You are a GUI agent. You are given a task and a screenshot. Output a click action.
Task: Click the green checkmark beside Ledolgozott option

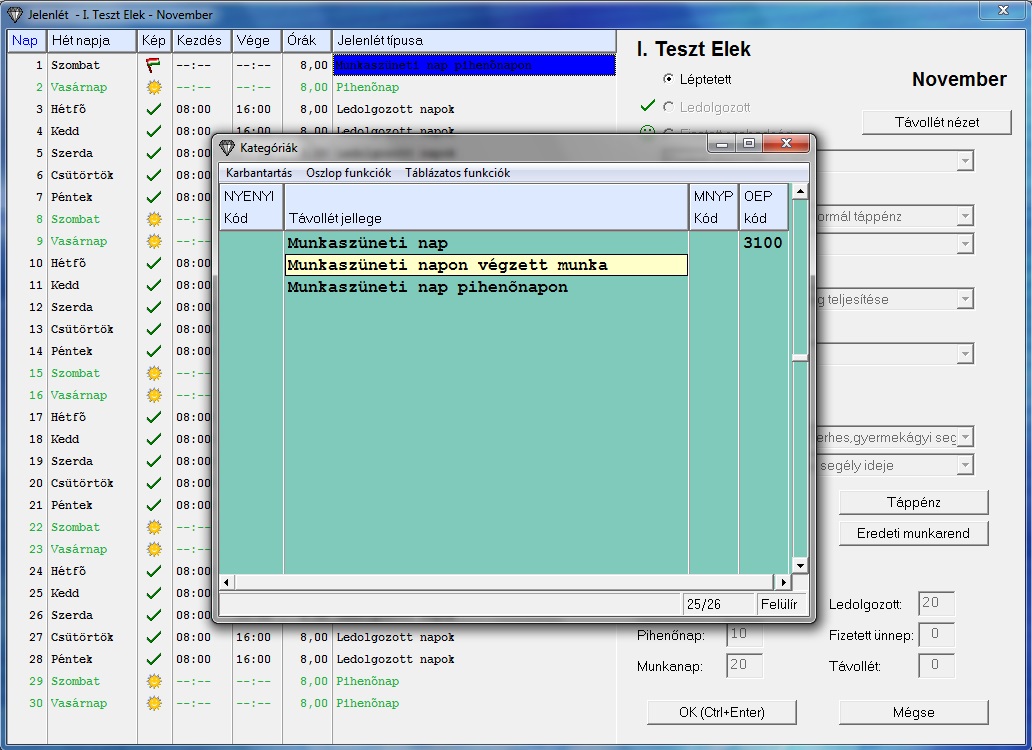pos(647,106)
